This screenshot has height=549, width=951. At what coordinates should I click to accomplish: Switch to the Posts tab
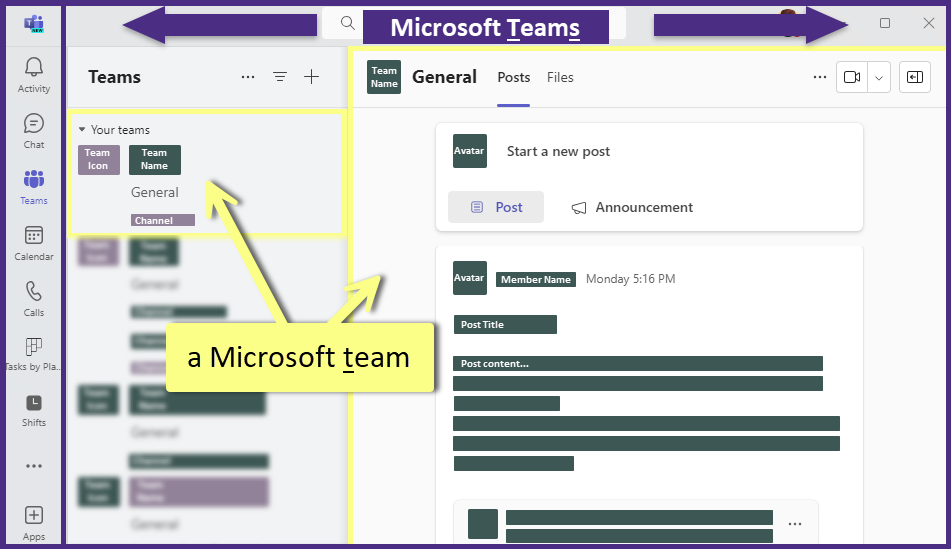514,78
